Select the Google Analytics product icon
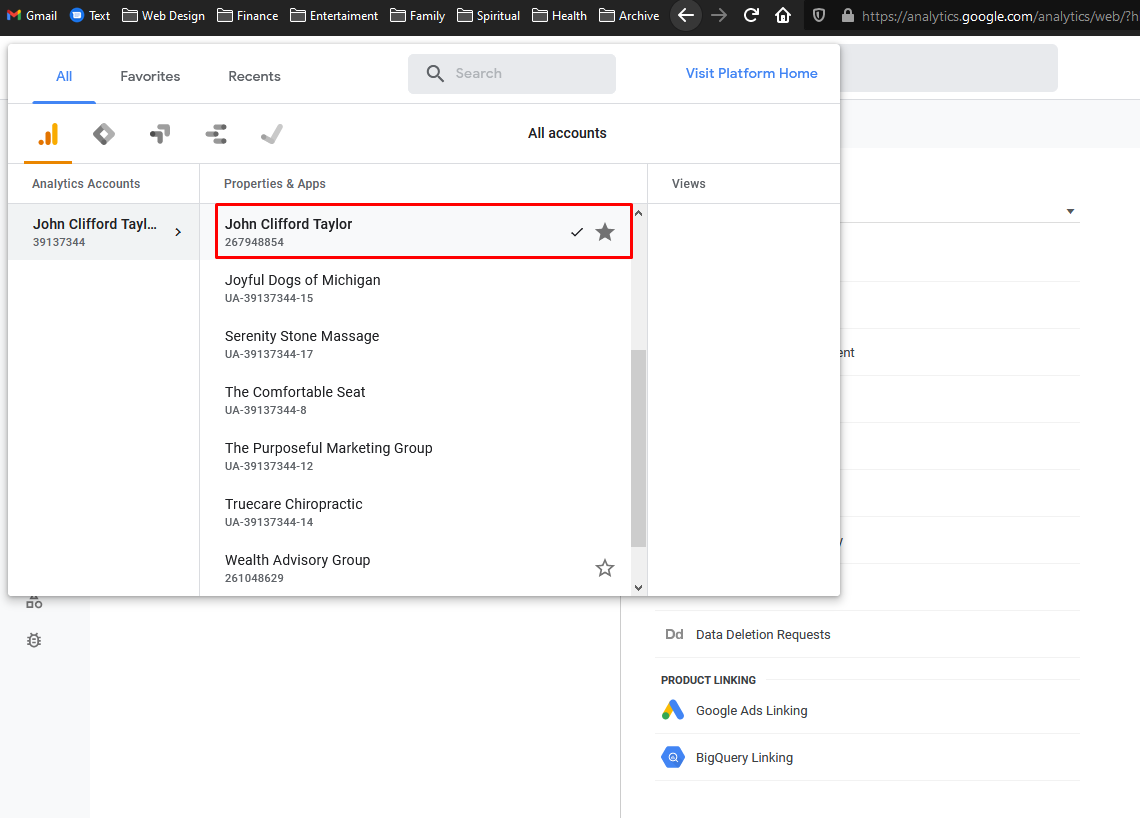The image size is (1140, 818). (x=48, y=135)
